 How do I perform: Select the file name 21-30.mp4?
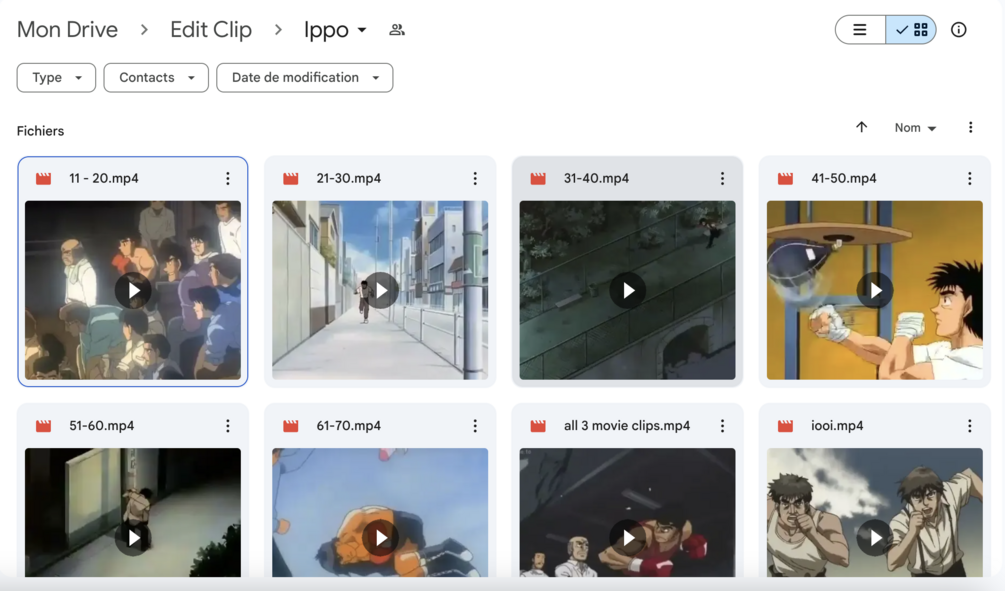349,179
